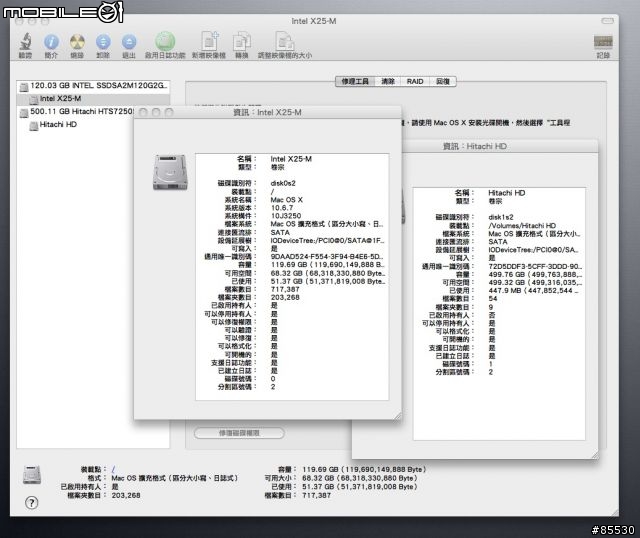
Task: Switch to the Restore tab
Action: pos(442,81)
